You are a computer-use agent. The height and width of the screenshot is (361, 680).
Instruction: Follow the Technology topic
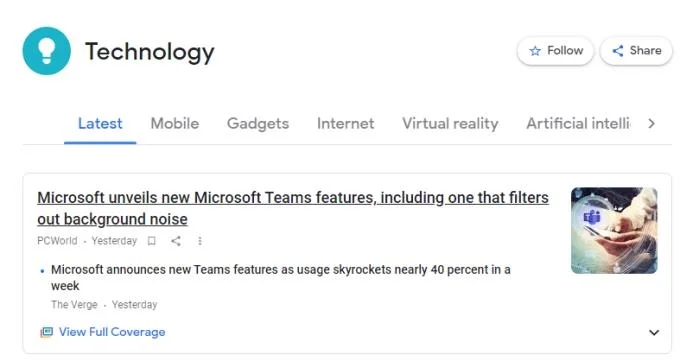[x=555, y=51]
